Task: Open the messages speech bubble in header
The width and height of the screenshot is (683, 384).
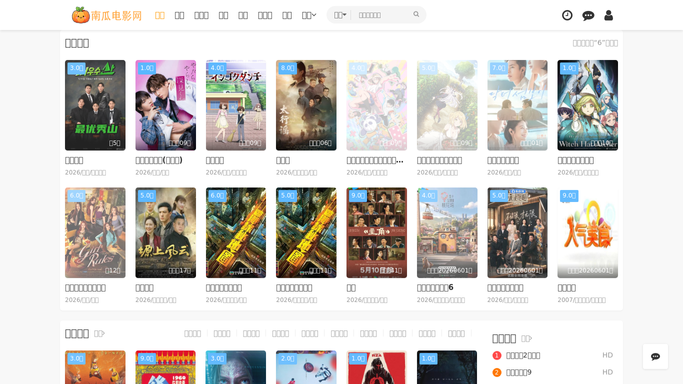Action: [588, 16]
